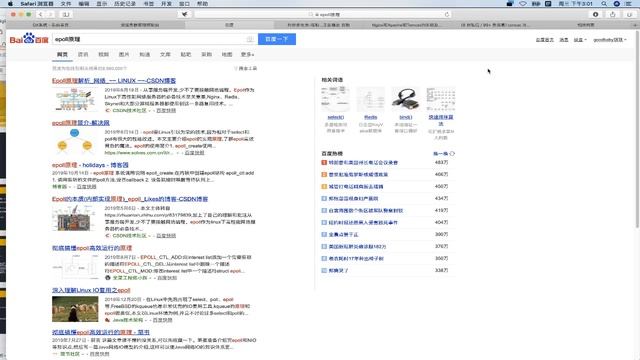Click the 百度一下 search button

(x=277, y=39)
